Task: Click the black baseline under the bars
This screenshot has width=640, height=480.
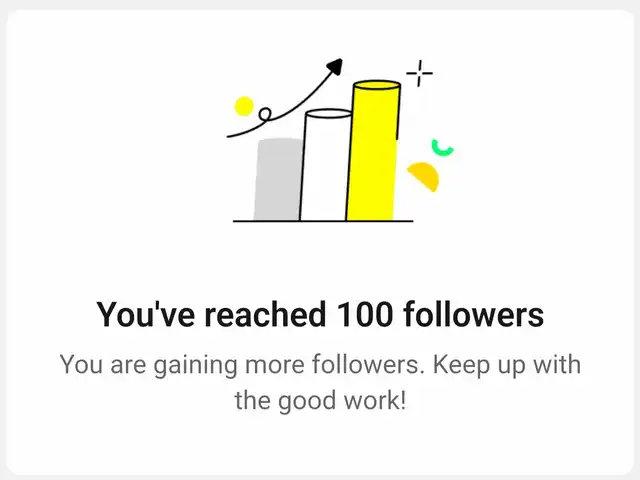Action: click(323, 221)
